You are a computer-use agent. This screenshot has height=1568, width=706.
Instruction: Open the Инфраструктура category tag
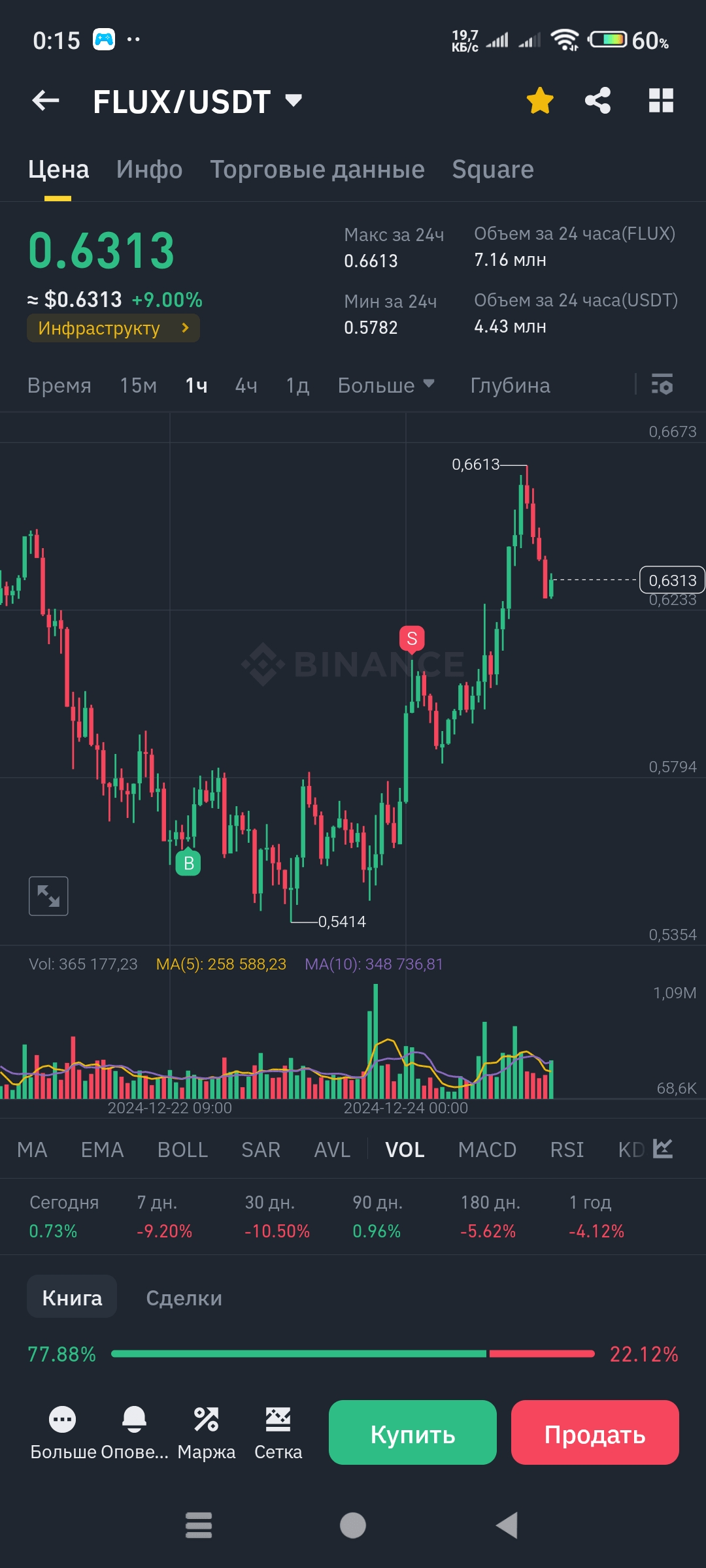(x=113, y=328)
